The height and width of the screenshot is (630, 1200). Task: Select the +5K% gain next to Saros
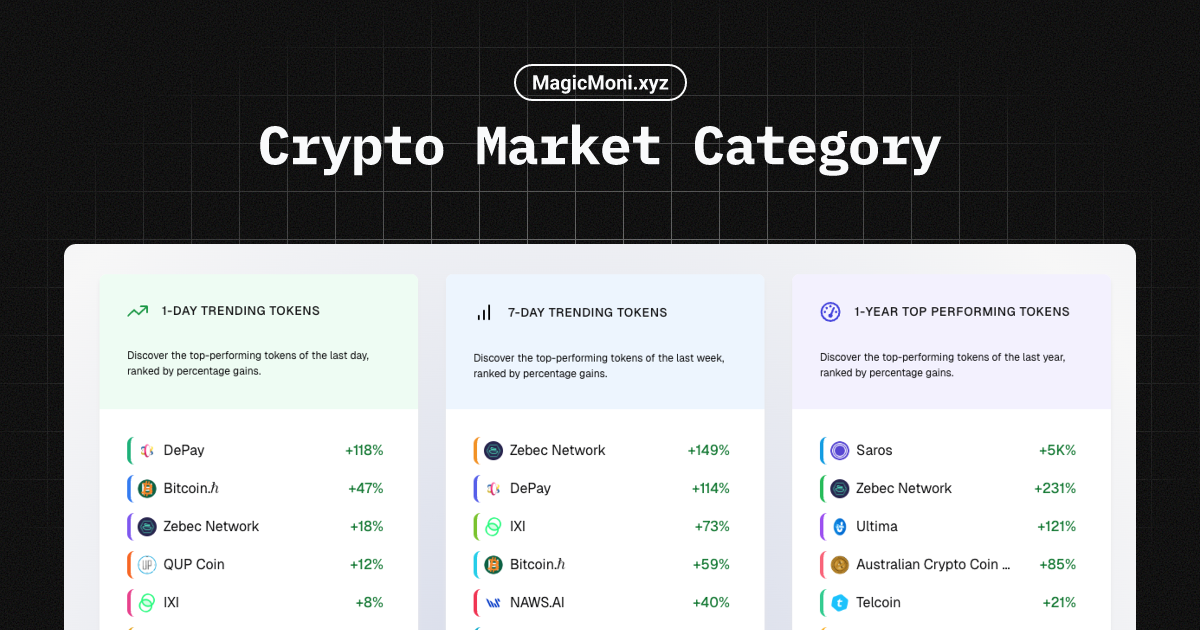[x=1057, y=450]
